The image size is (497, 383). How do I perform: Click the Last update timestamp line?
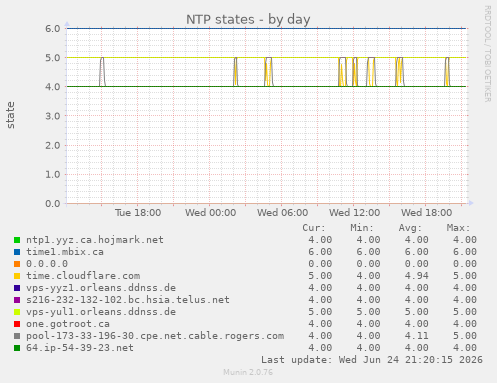(372, 360)
